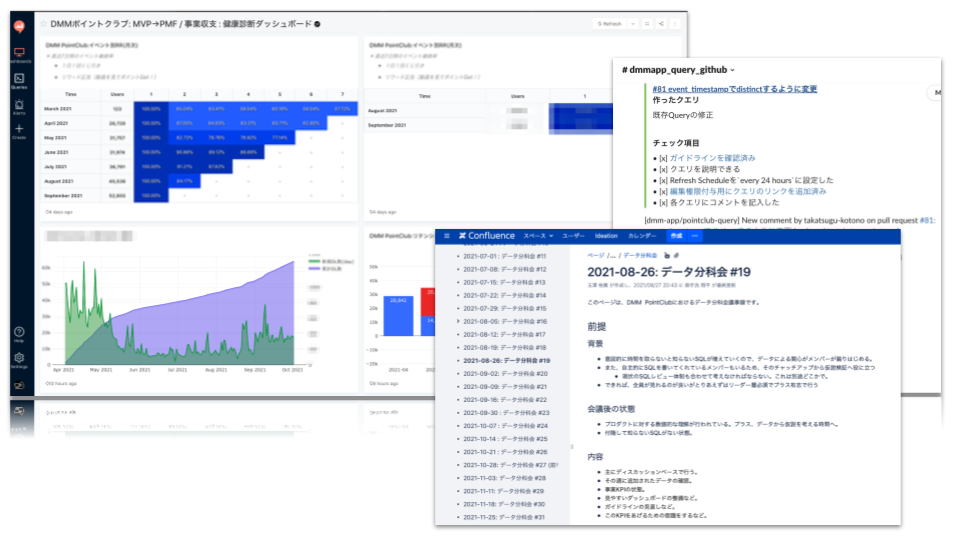Open Help in the Redash sidebar
This screenshot has width=960, height=540.
click(20, 334)
